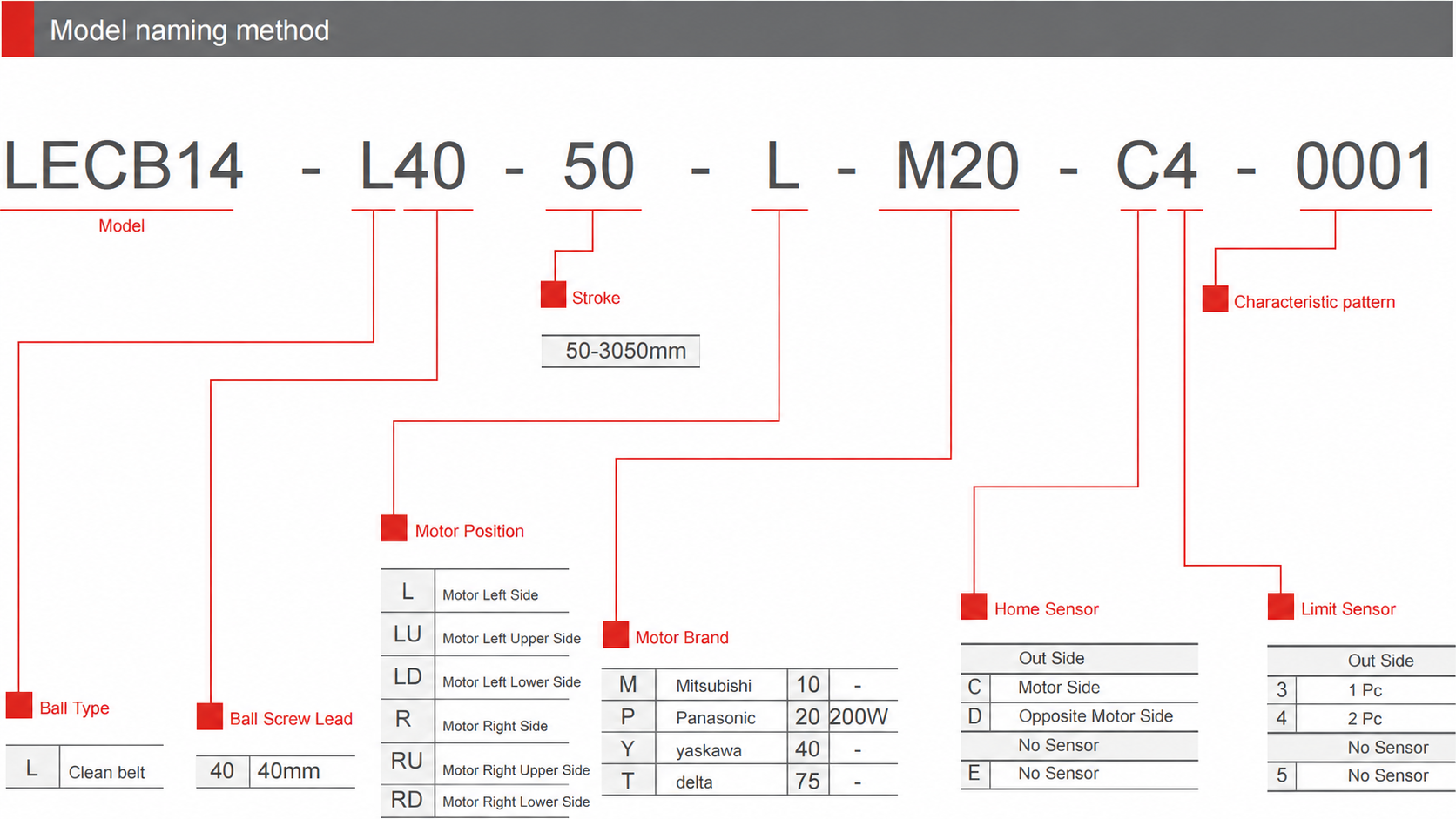Select the L40 code segment

coord(413,166)
